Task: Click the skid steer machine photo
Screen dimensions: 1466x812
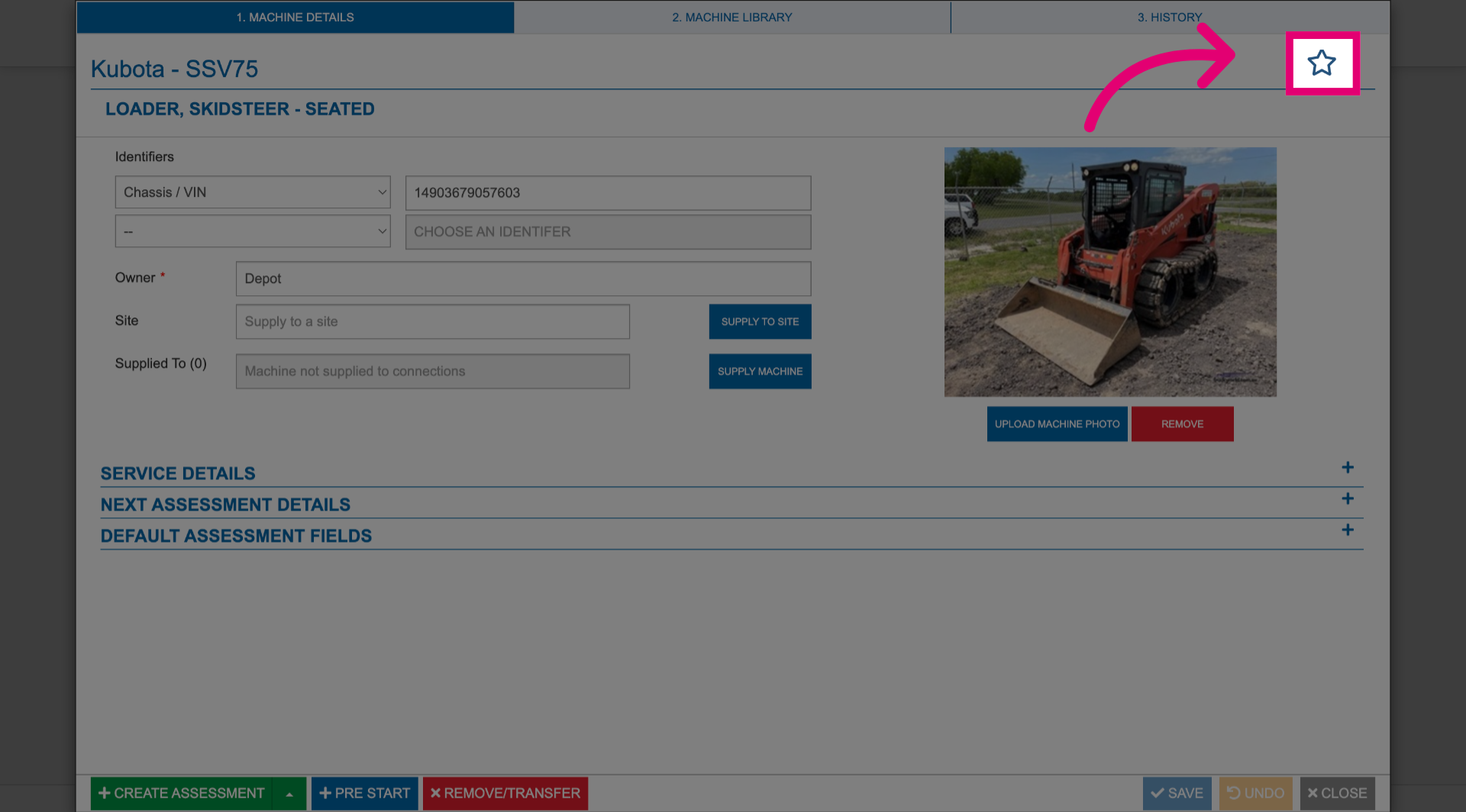Action: pyautogui.click(x=1110, y=272)
